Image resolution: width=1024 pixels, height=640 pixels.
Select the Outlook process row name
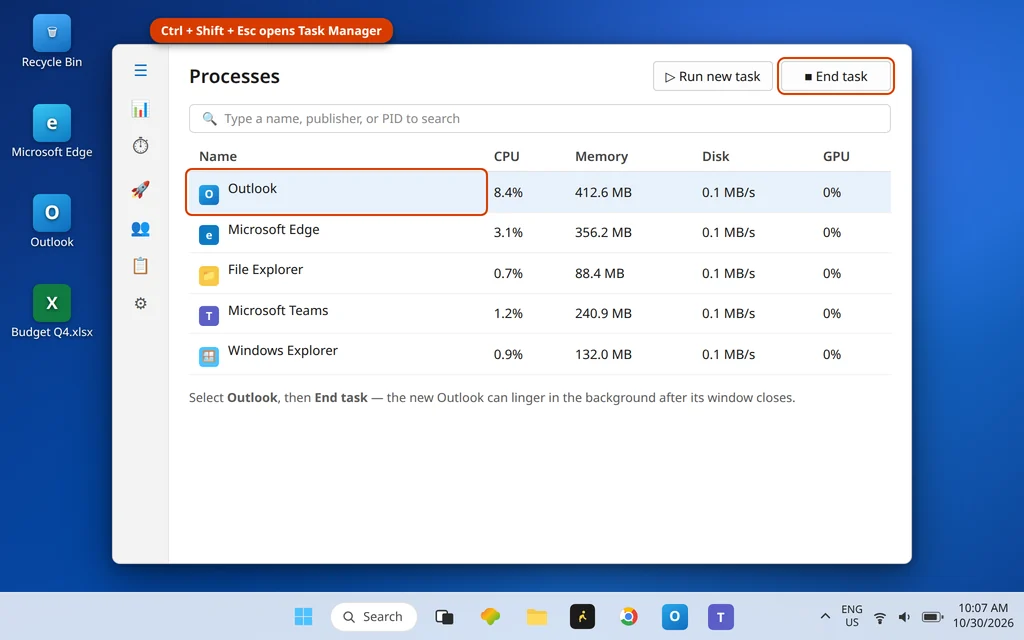pos(252,188)
